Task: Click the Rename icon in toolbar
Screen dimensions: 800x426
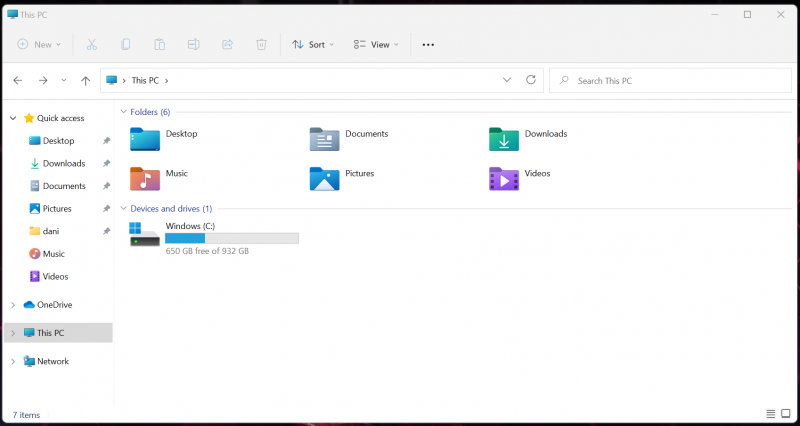Action: pyautogui.click(x=193, y=44)
